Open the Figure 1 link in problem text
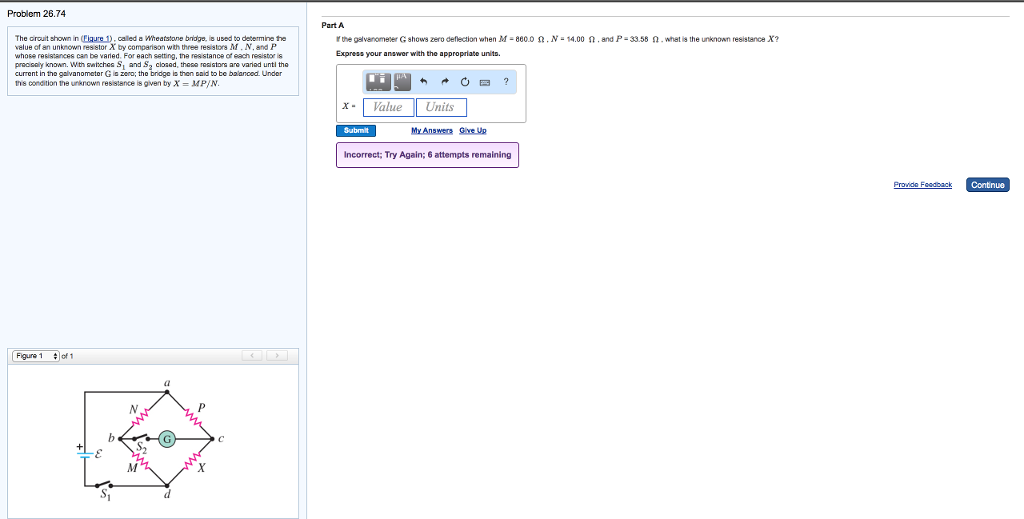 pyautogui.click(x=95, y=39)
